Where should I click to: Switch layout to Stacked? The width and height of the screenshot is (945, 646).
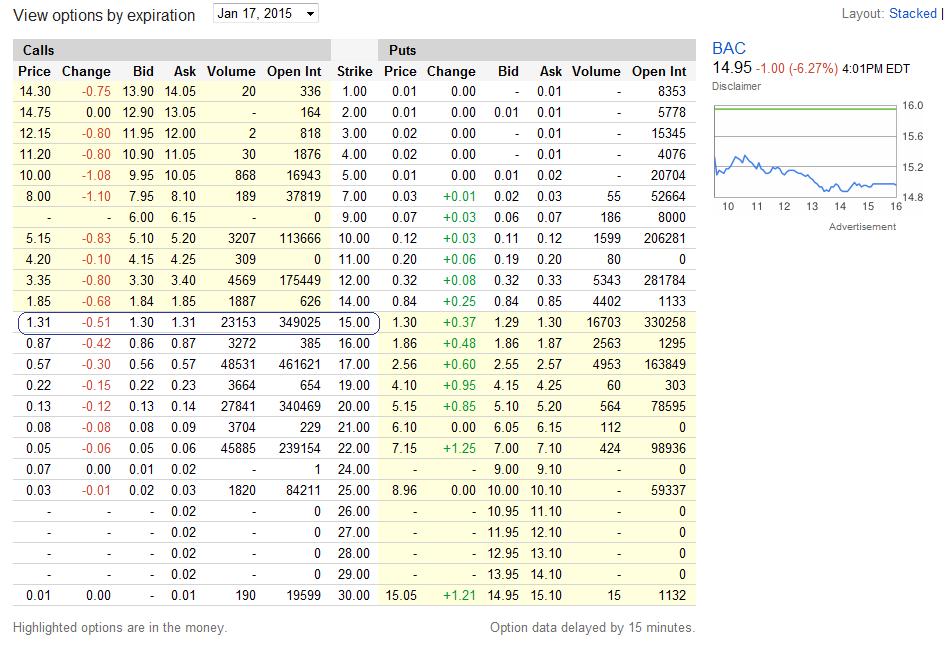[x=912, y=13]
